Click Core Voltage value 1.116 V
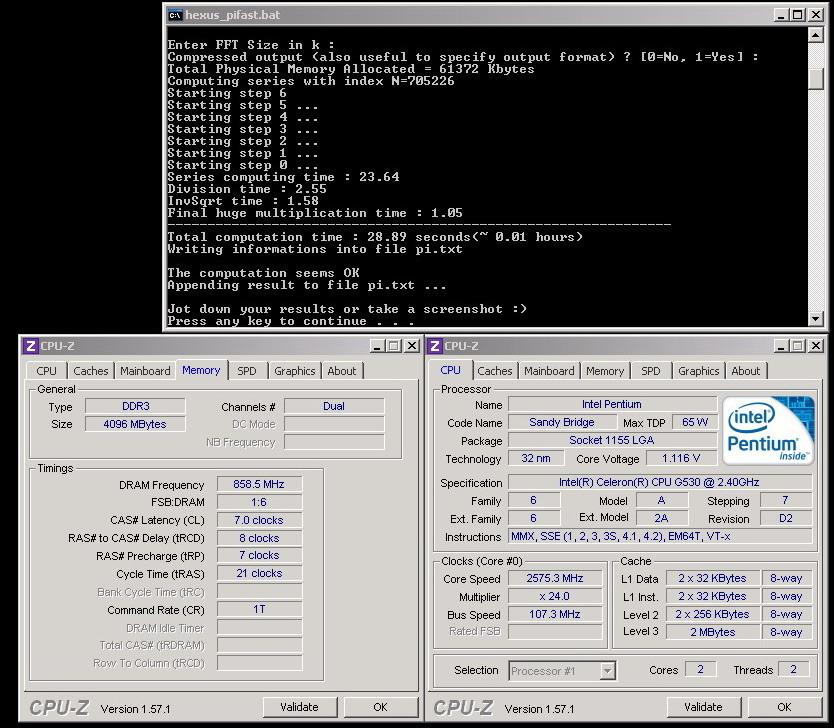Image resolution: width=834 pixels, height=728 pixels. coord(681,458)
